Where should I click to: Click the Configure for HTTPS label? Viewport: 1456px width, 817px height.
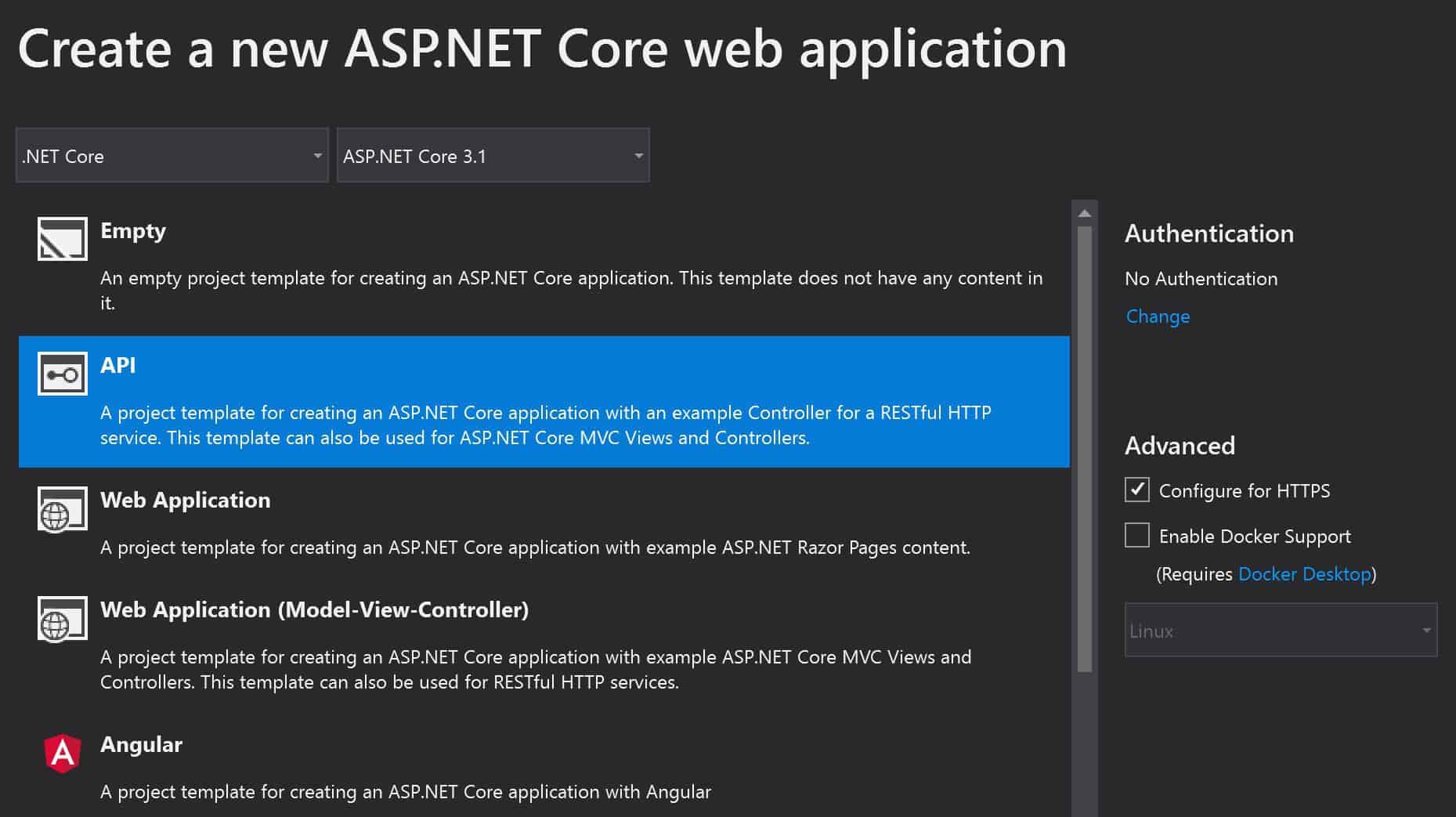pyautogui.click(x=1245, y=491)
